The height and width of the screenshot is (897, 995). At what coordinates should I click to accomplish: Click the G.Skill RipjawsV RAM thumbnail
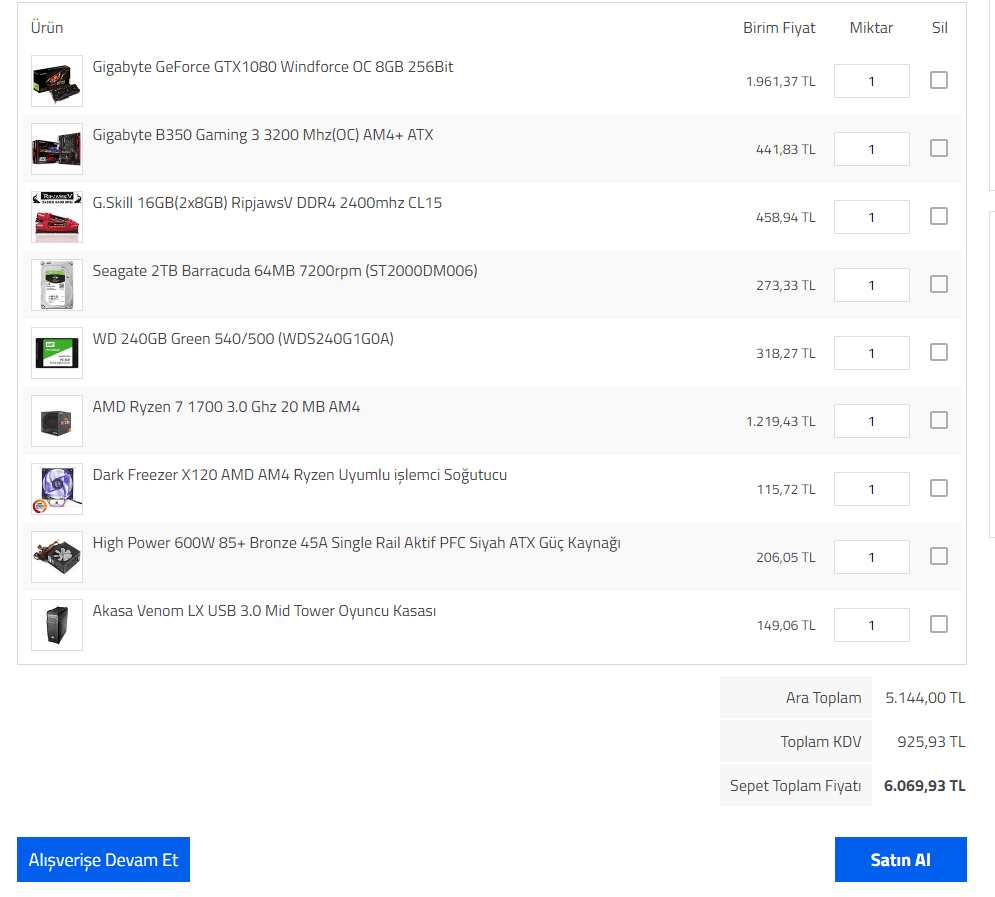[56, 217]
